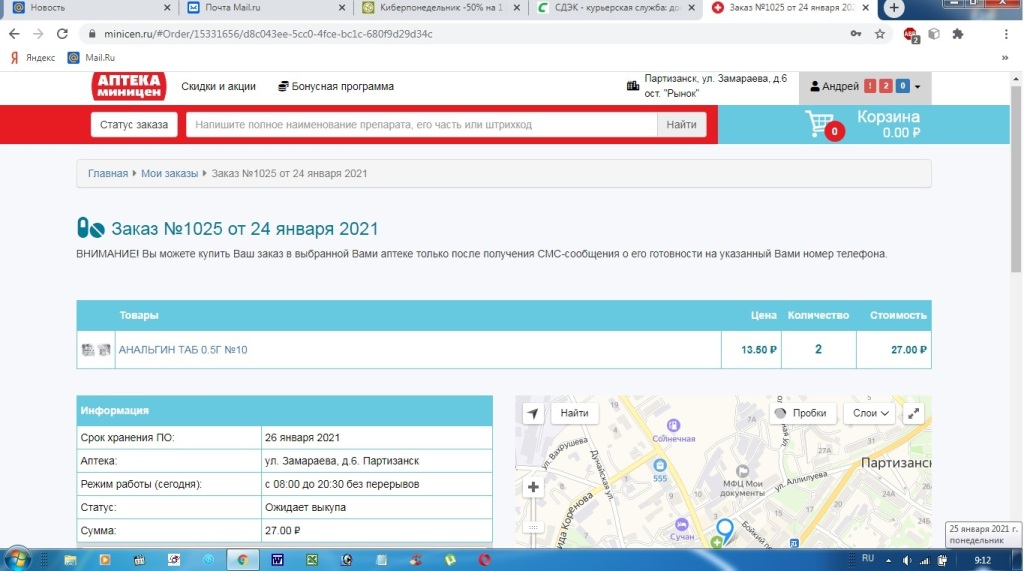Image resolution: width=1024 pixels, height=571 pixels.
Task: Click the saved passwords key icon
Action: pos(855,33)
